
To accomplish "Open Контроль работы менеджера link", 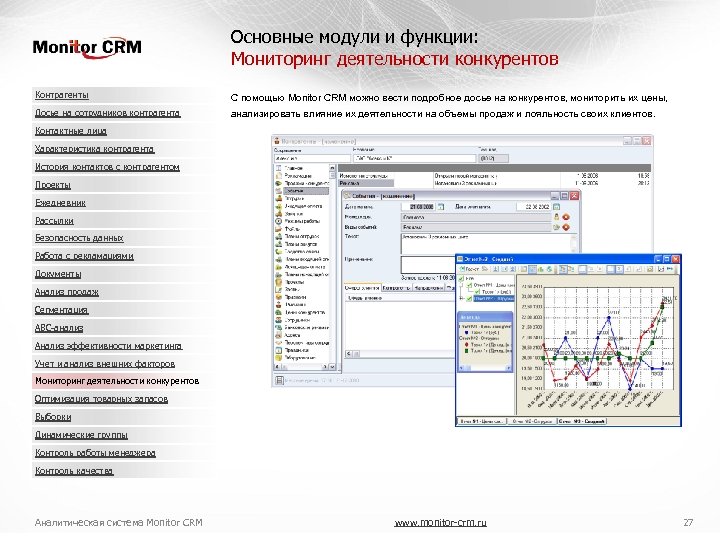I will coord(95,453).
